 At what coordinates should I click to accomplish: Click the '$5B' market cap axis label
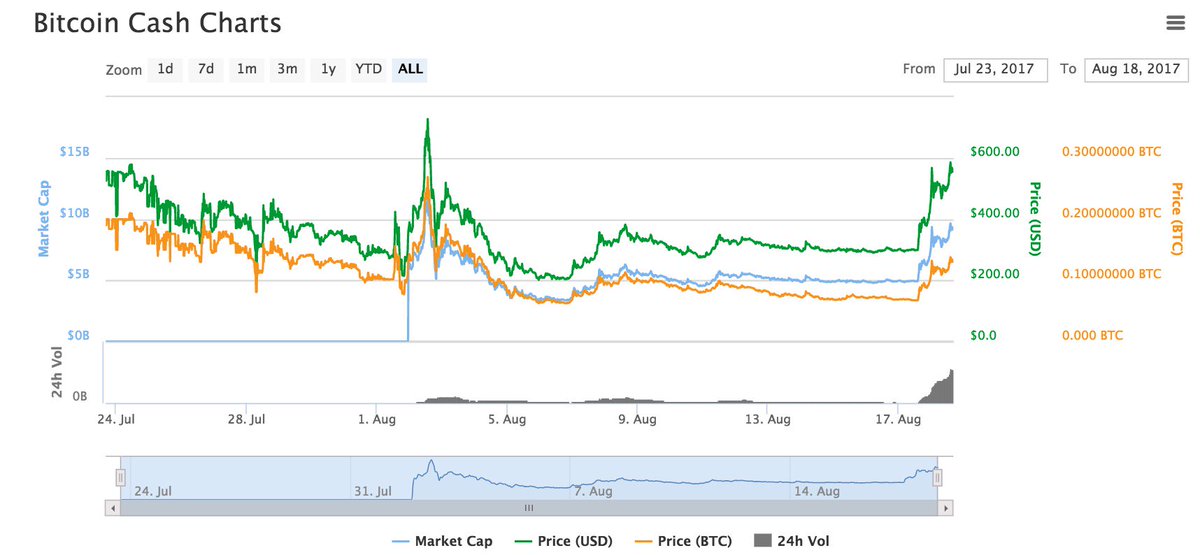tap(77, 274)
